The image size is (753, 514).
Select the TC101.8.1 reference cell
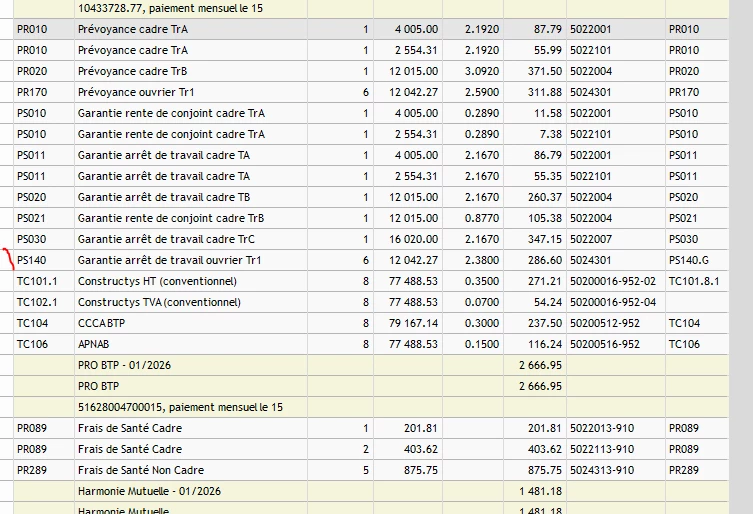697,281
